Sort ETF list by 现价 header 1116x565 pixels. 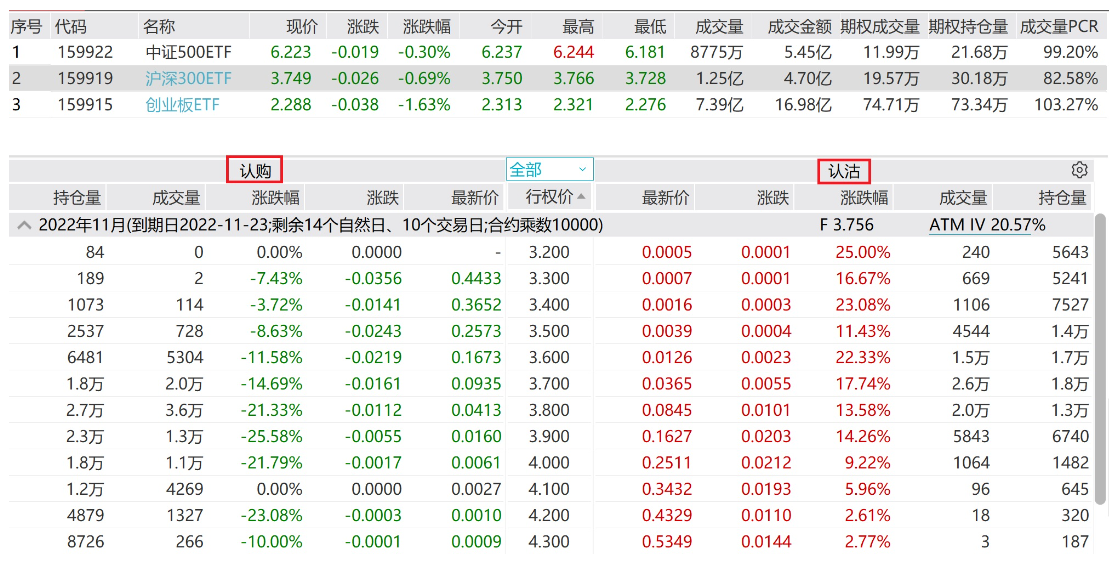click(302, 27)
